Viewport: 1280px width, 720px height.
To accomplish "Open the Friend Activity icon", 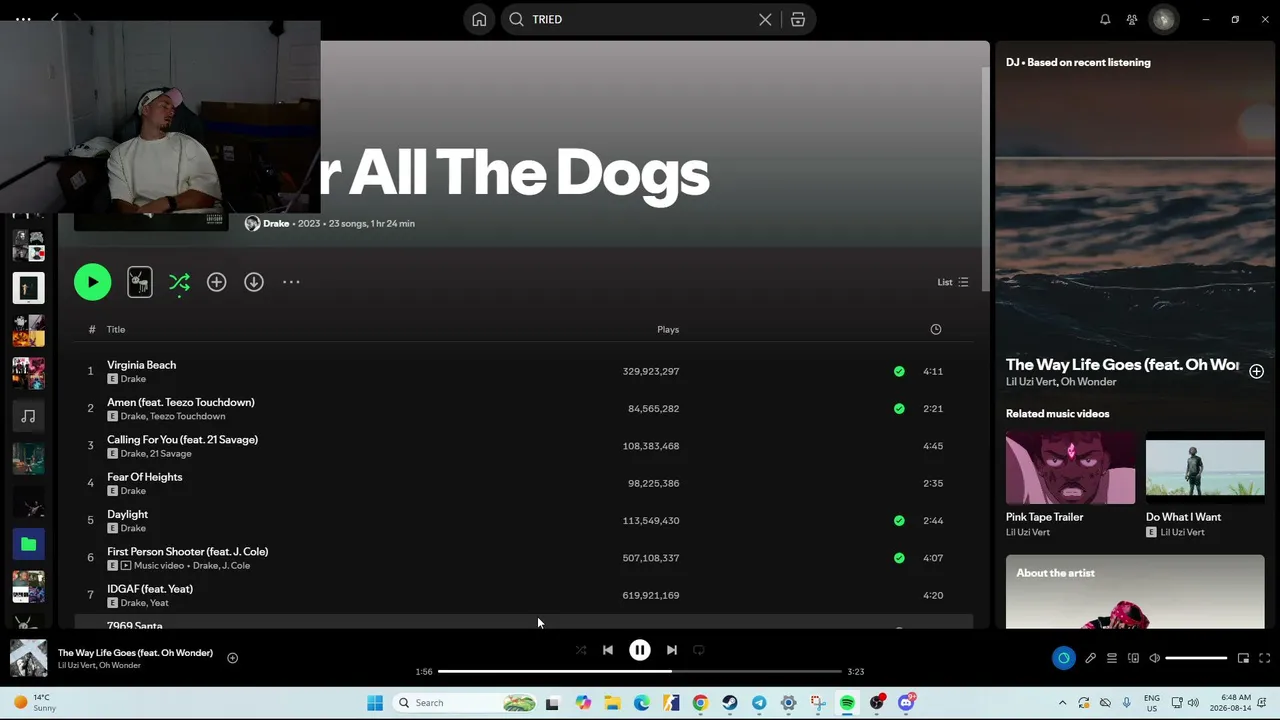I will tap(1132, 19).
